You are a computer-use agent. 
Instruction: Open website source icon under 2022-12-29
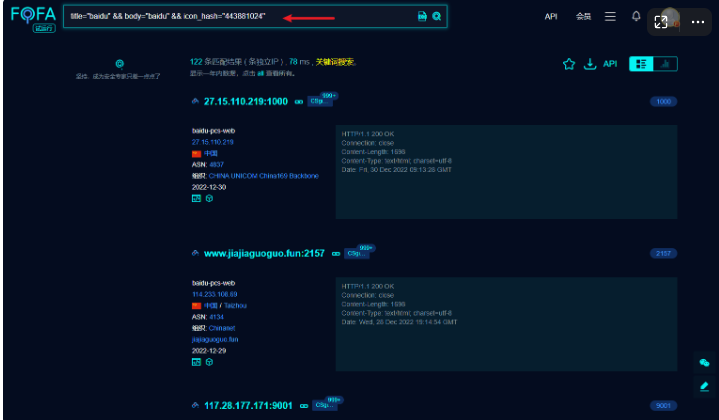tap(196, 362)
